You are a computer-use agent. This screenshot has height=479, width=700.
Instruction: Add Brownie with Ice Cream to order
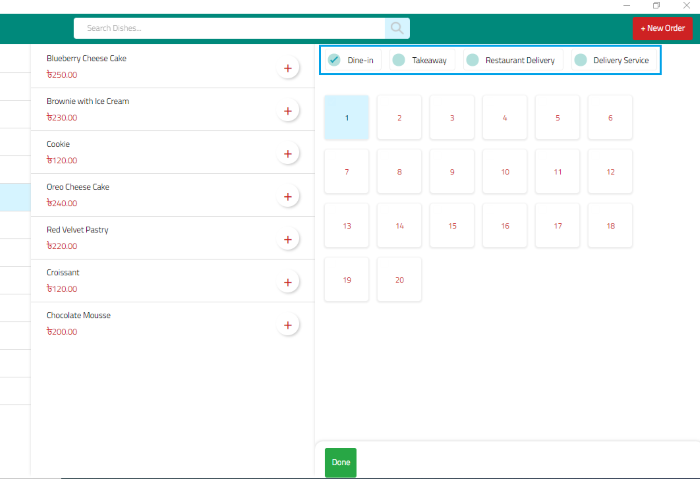pyautogui.click(x=288, y=111)
